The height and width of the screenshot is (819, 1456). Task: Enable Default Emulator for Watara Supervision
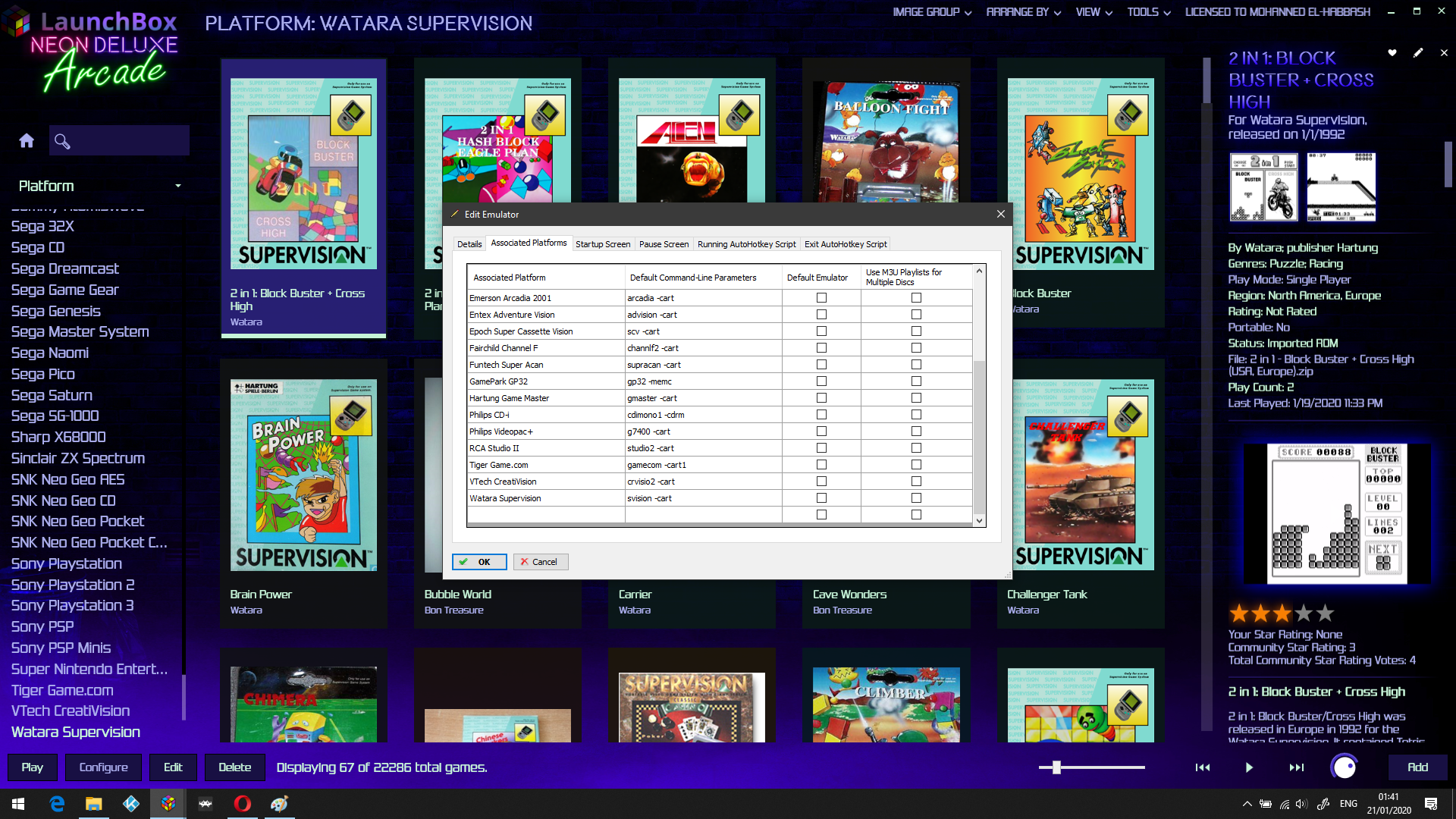click(821, 498)
